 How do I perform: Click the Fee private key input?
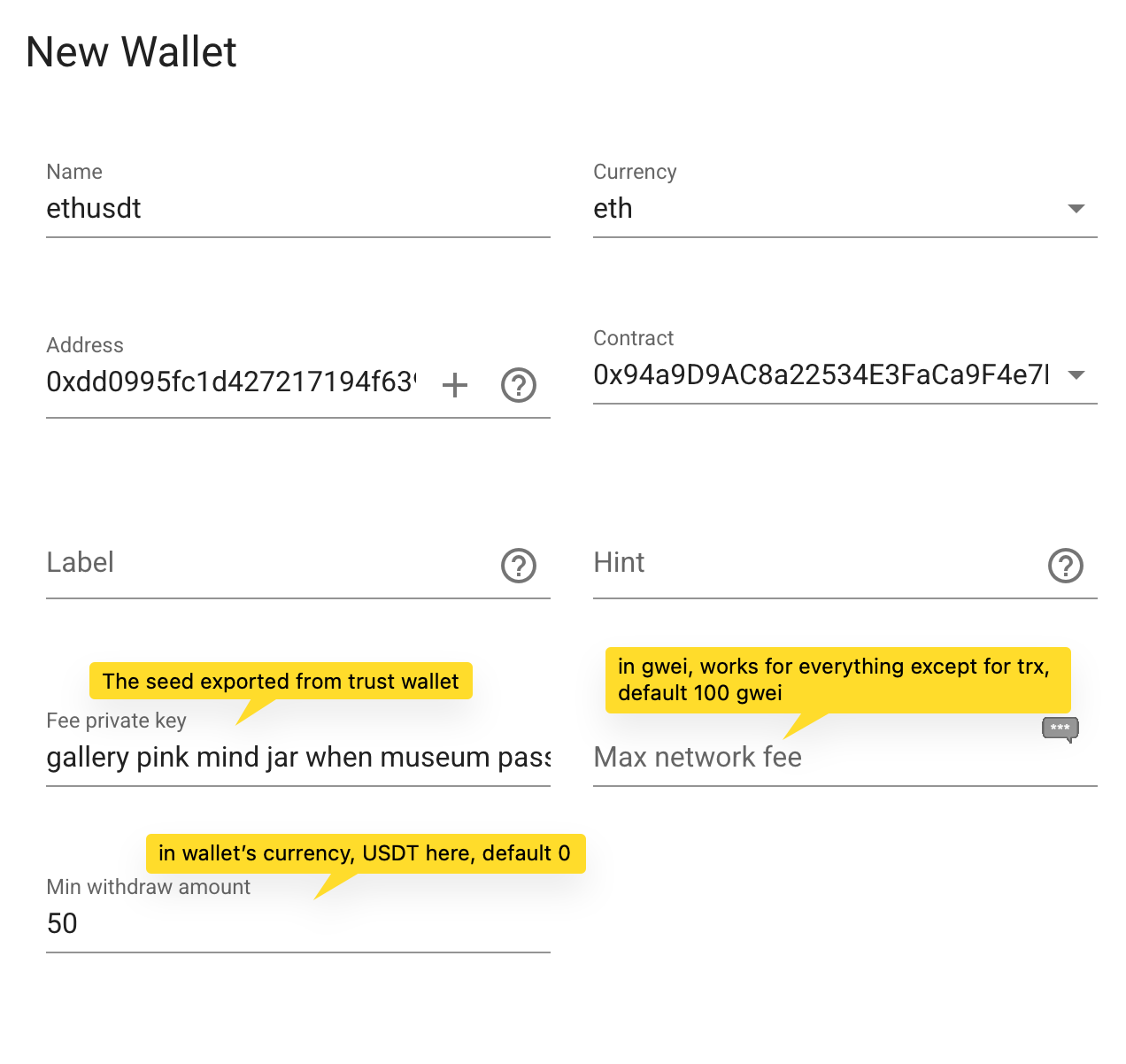pyautogui.click(x=297, y=758)
